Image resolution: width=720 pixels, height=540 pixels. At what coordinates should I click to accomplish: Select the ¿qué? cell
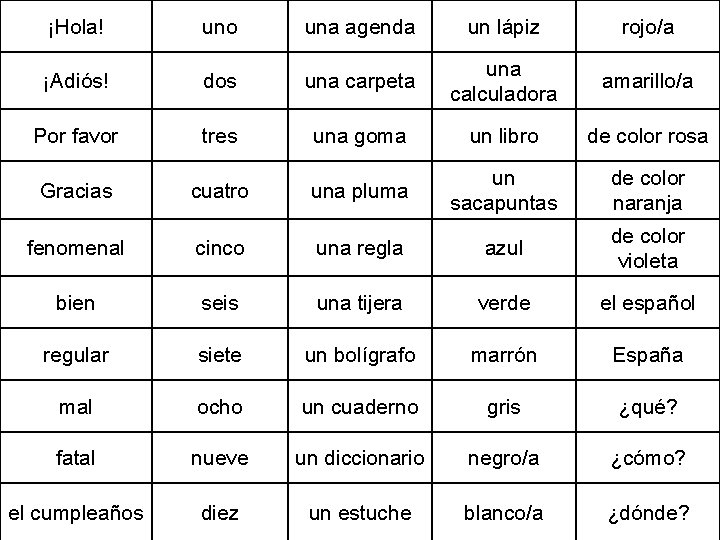pos(648,406)
